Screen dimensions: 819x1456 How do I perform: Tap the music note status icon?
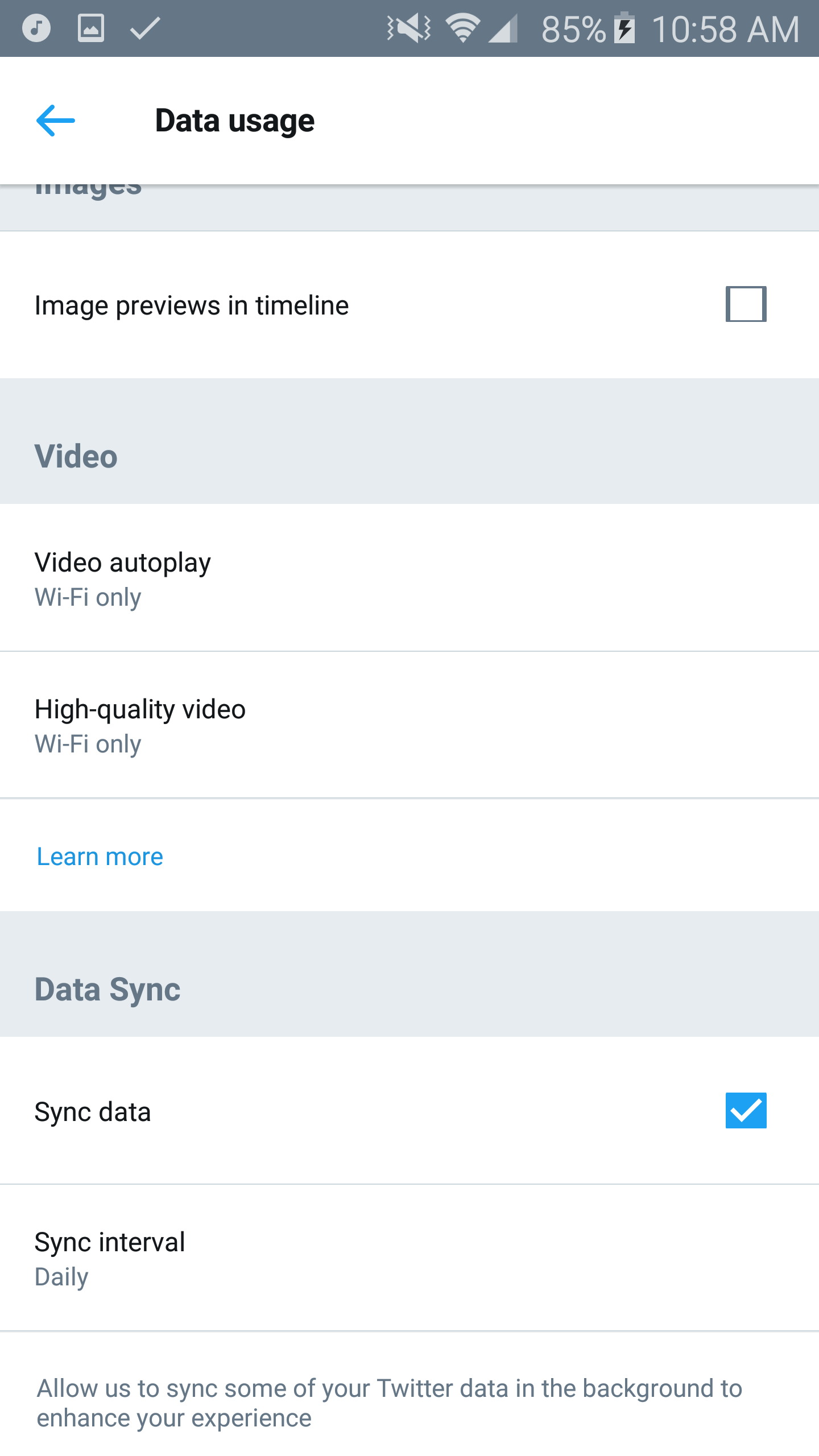pyautogui.click(x=36, y=28)
